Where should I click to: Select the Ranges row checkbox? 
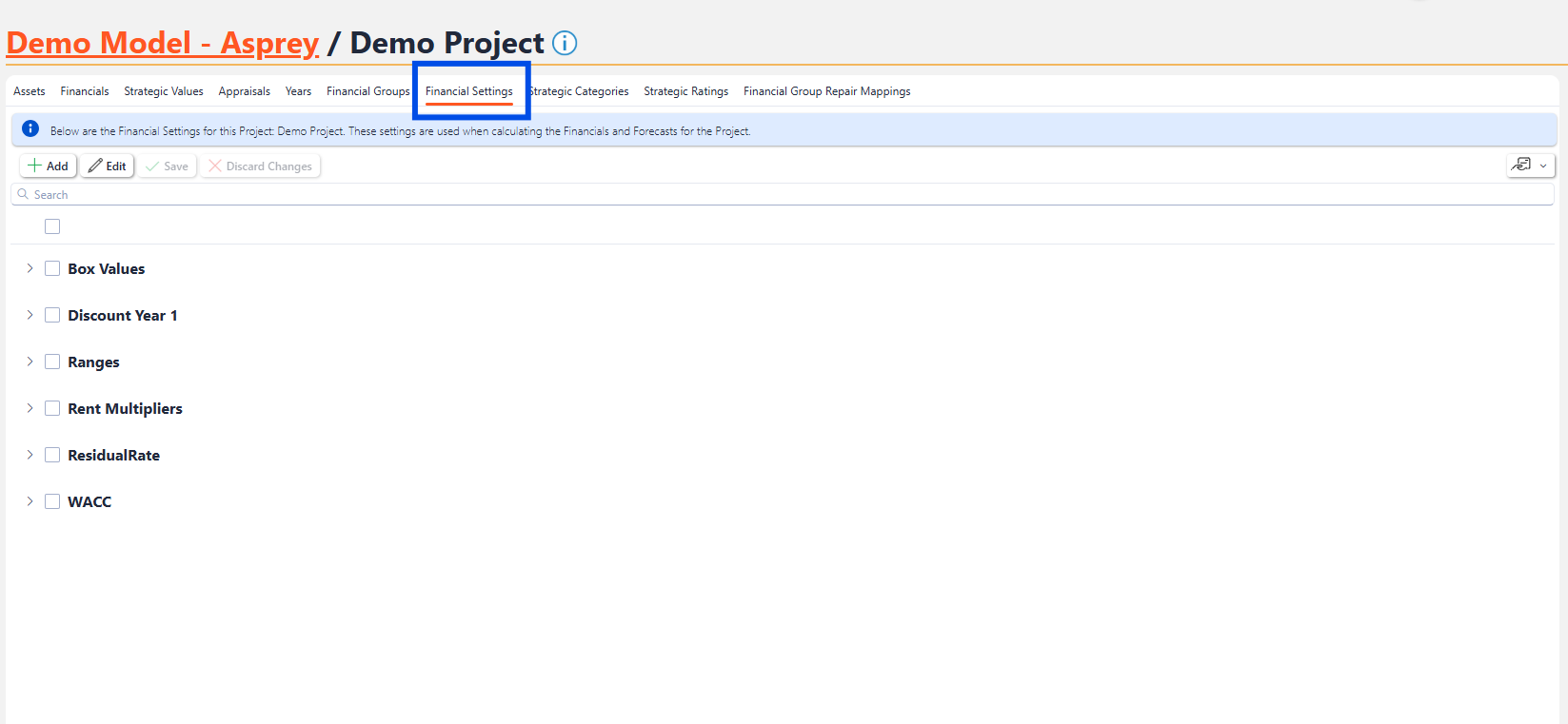52,362
